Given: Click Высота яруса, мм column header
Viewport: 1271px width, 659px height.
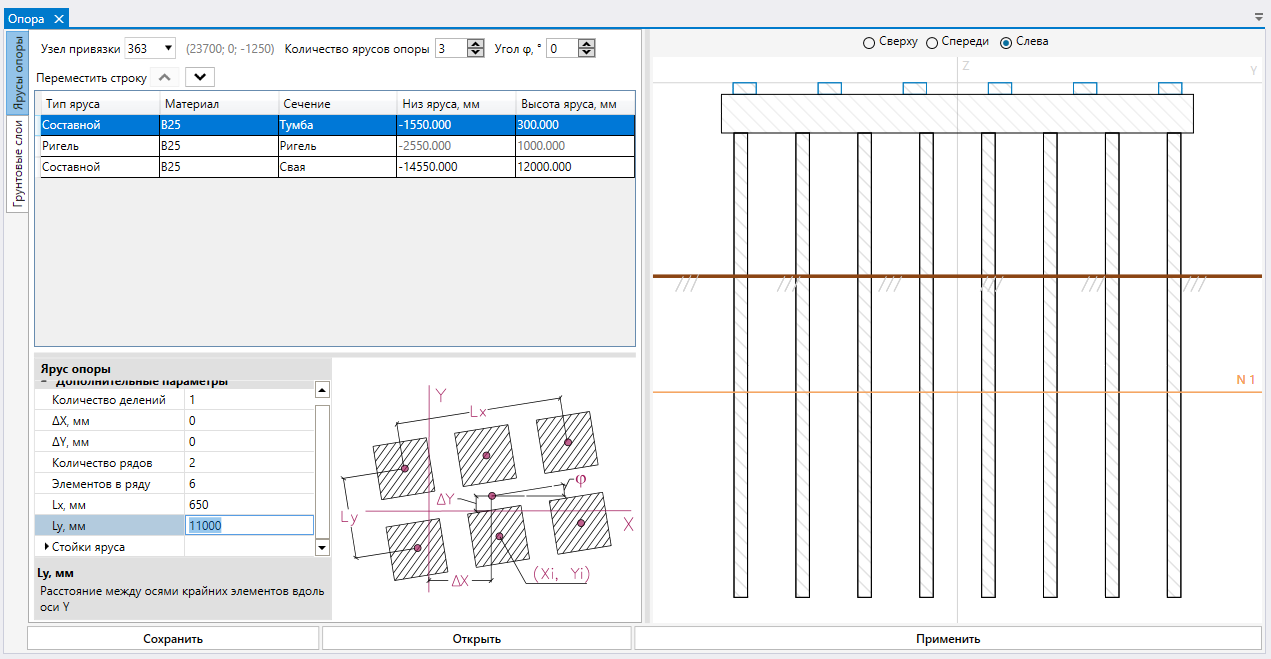Looking at the screenshot, I should (575, 104).
